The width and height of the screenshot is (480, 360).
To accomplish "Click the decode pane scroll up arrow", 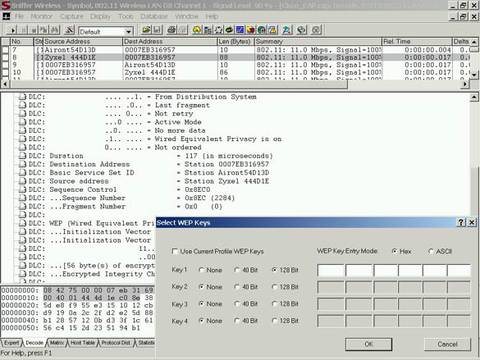I will click(474, 97).
